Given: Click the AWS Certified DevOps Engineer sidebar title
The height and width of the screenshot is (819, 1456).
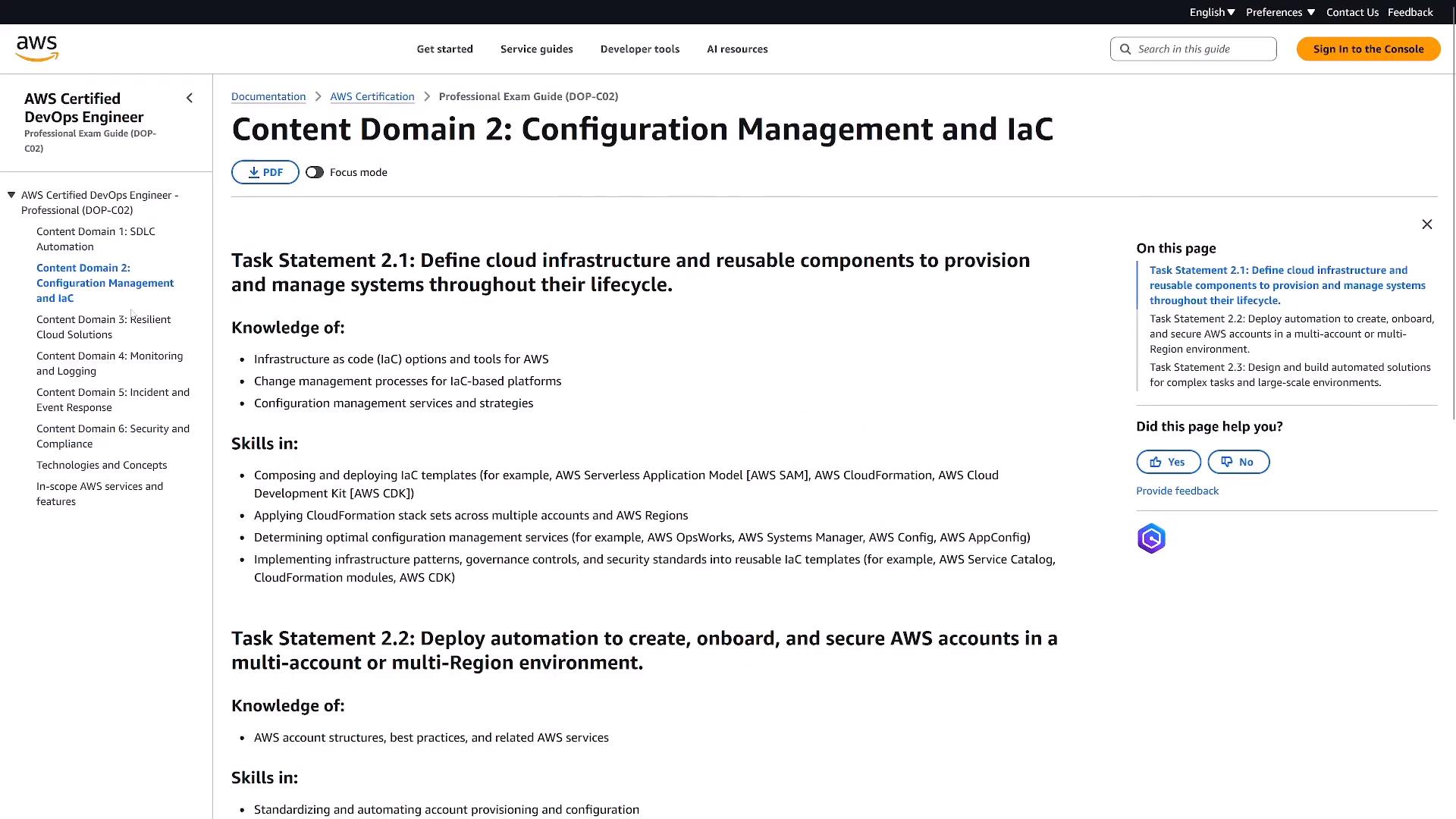Looking at the screenshot, I should point(83,108).
